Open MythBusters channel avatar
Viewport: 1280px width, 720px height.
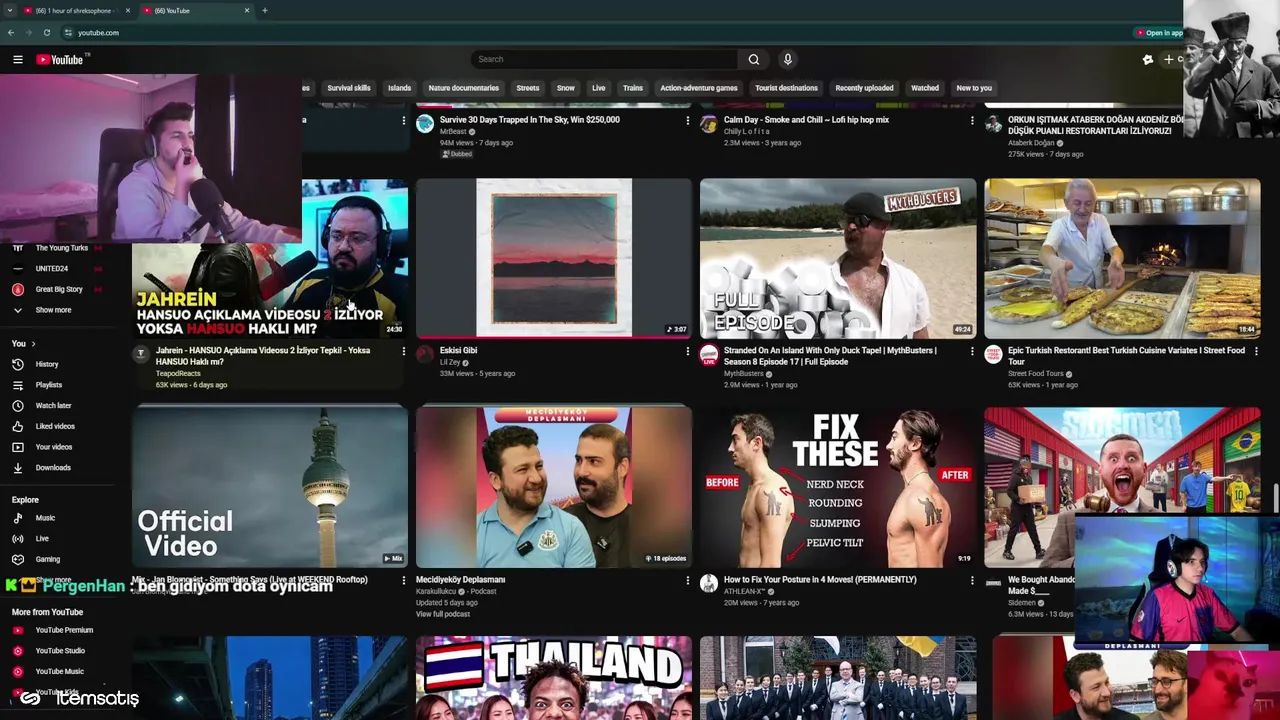click(x=709, y=355)
